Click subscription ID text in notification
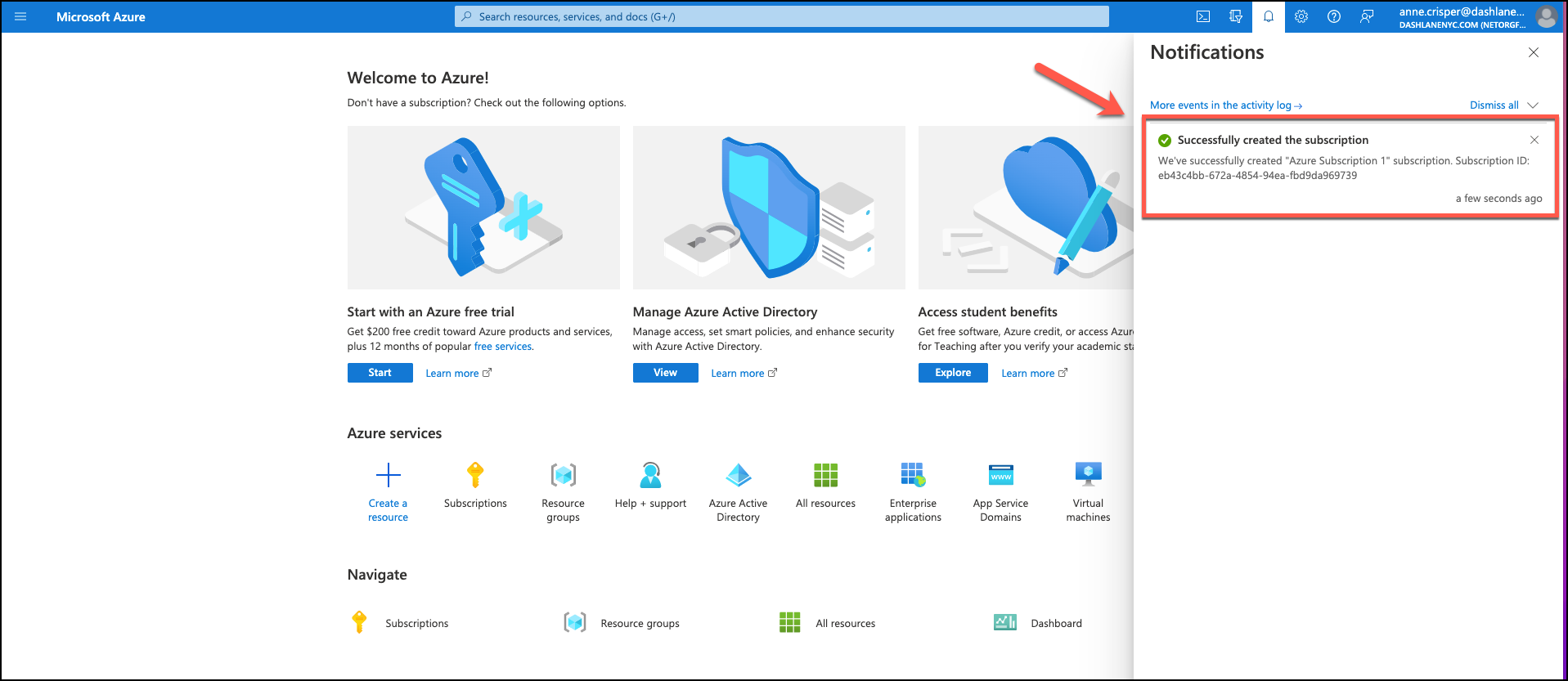Viewport: 1568px width, 681px height. click(x=1257, y=176)
